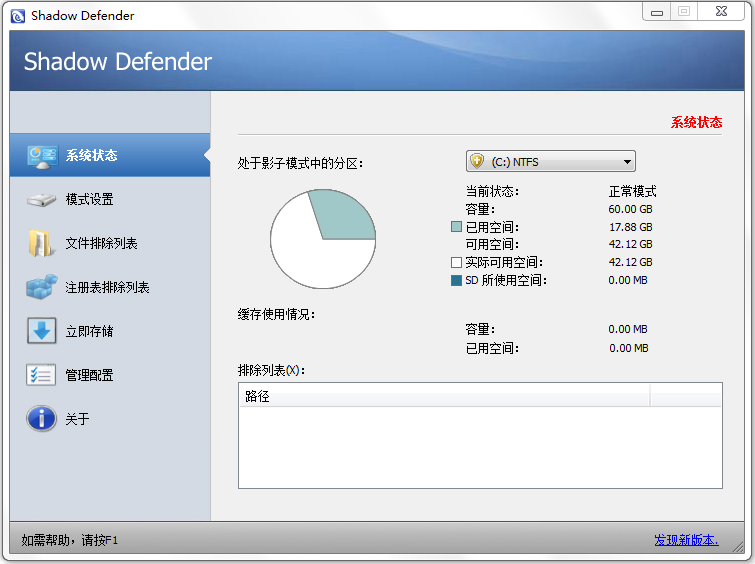The width and height of the screenshot is (755, 564).
Task: Click the 路径 column header
Action: [444, 396]
